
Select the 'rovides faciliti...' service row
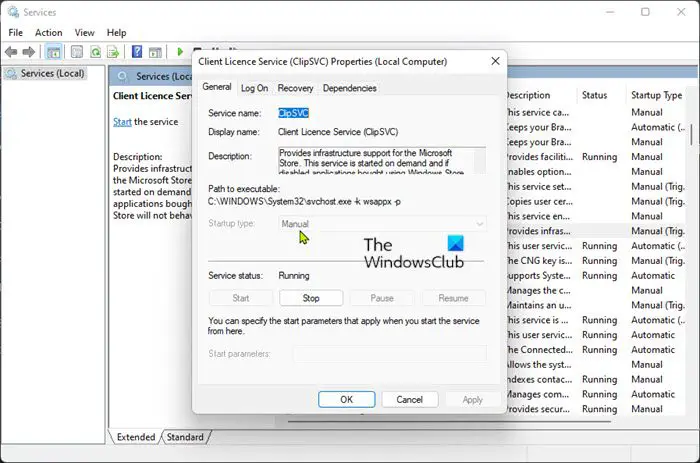point(596,157)
